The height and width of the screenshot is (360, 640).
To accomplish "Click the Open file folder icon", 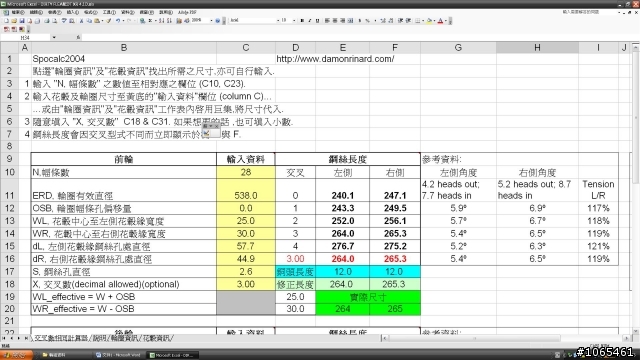I will [x=14, y=21].
